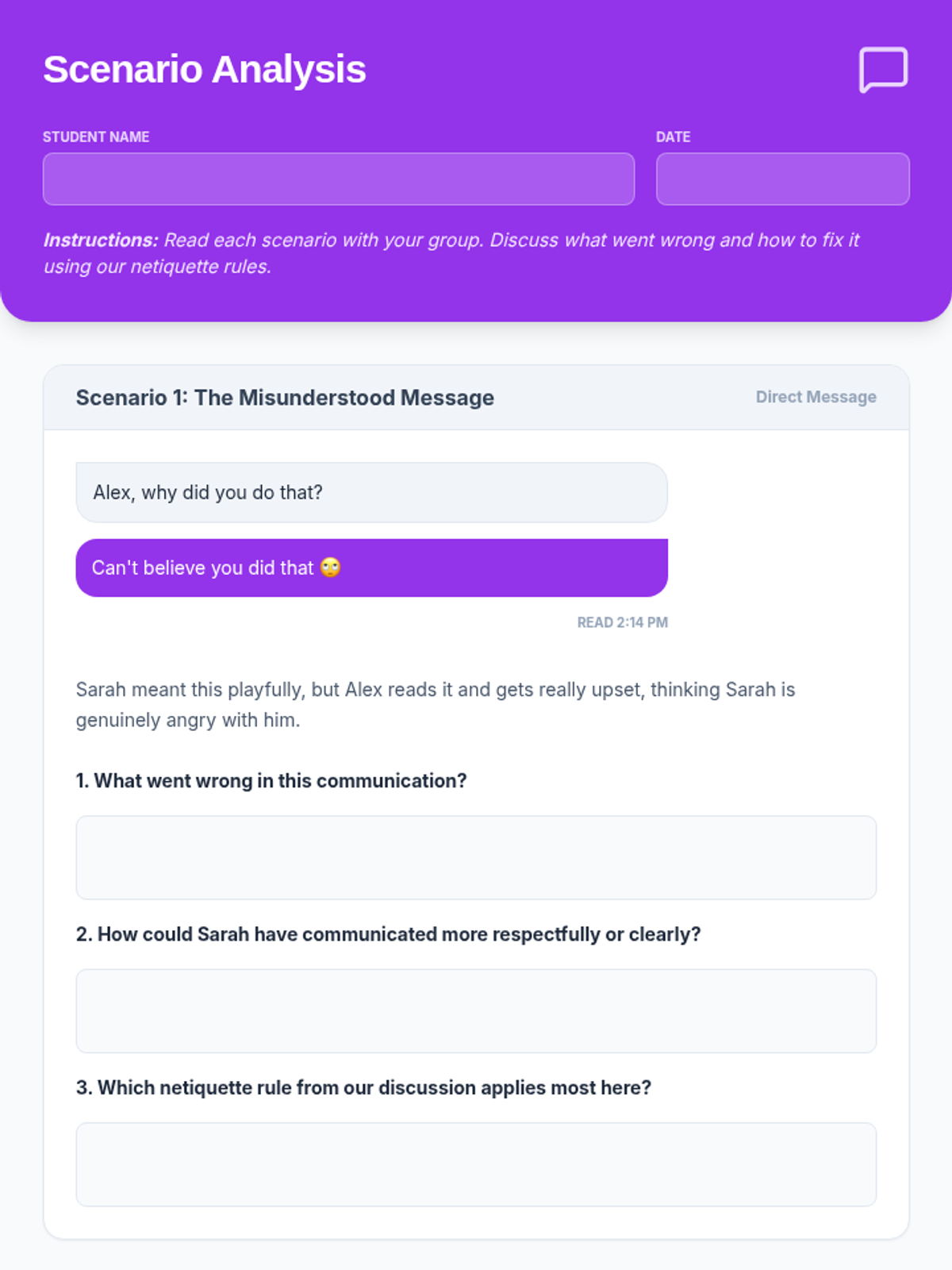Click the DATE label
Screen dimensions: 952x1270
(673, 137)
